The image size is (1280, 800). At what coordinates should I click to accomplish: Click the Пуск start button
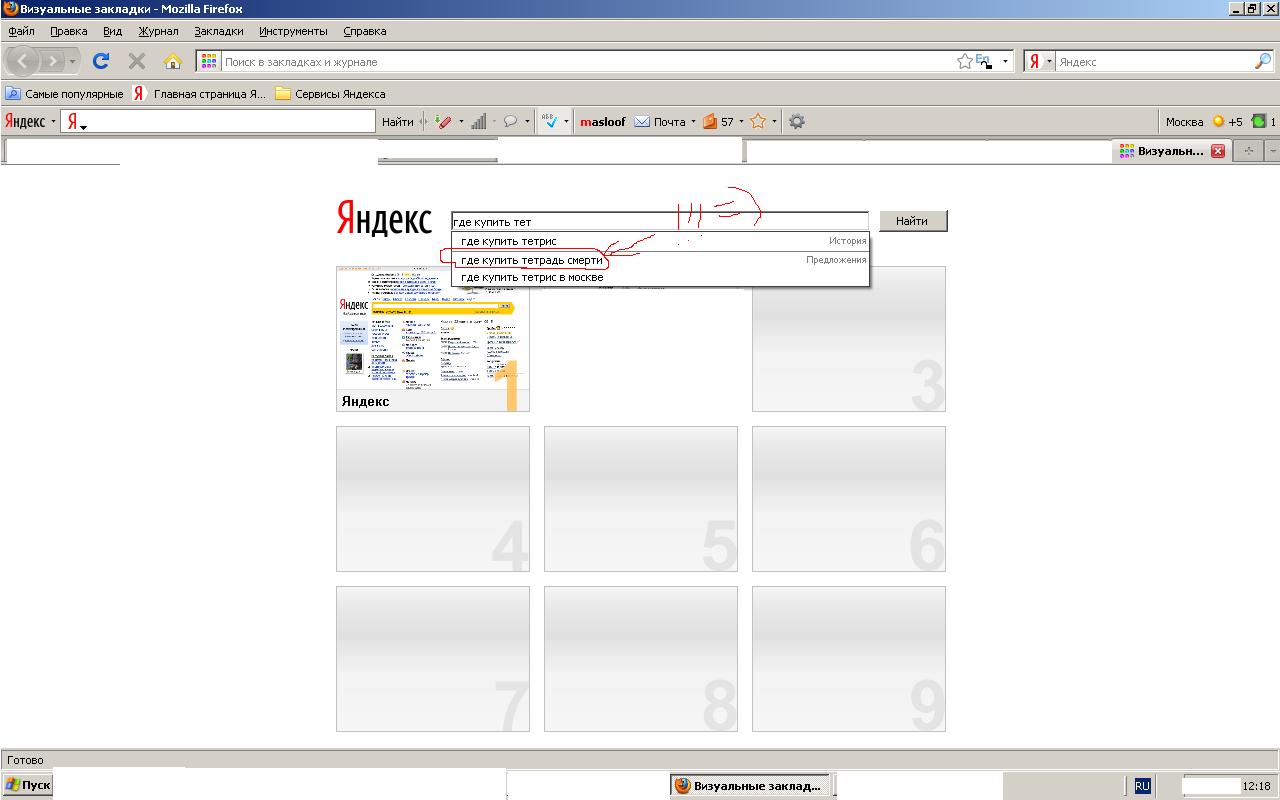click(x=27, y=785)
